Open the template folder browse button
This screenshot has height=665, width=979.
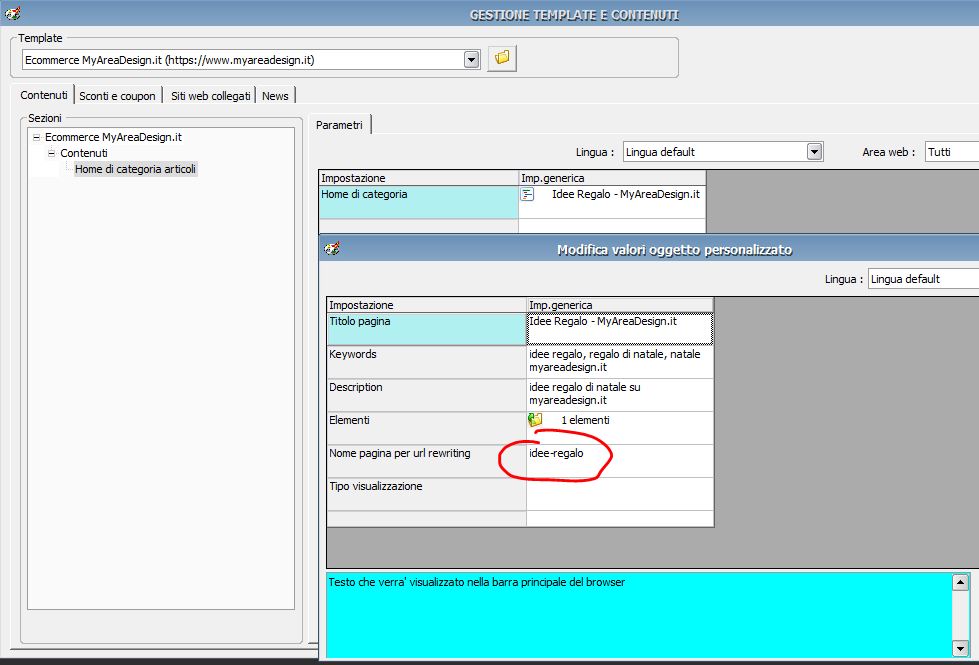[501, 59]
